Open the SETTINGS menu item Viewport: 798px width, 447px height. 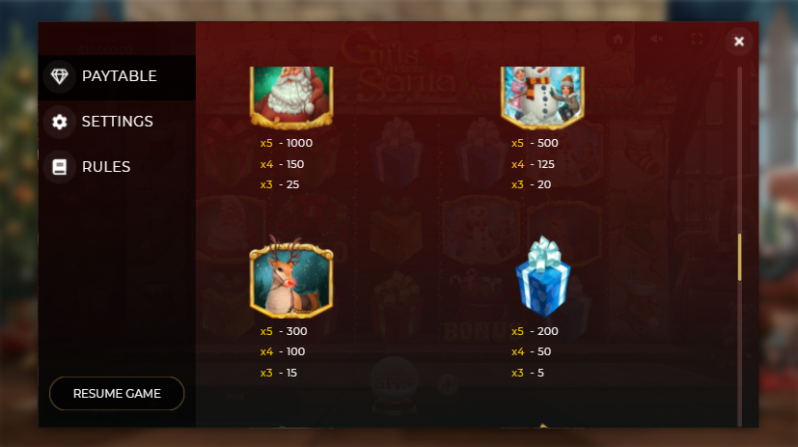pyautogui.click(x=117, y=122)
